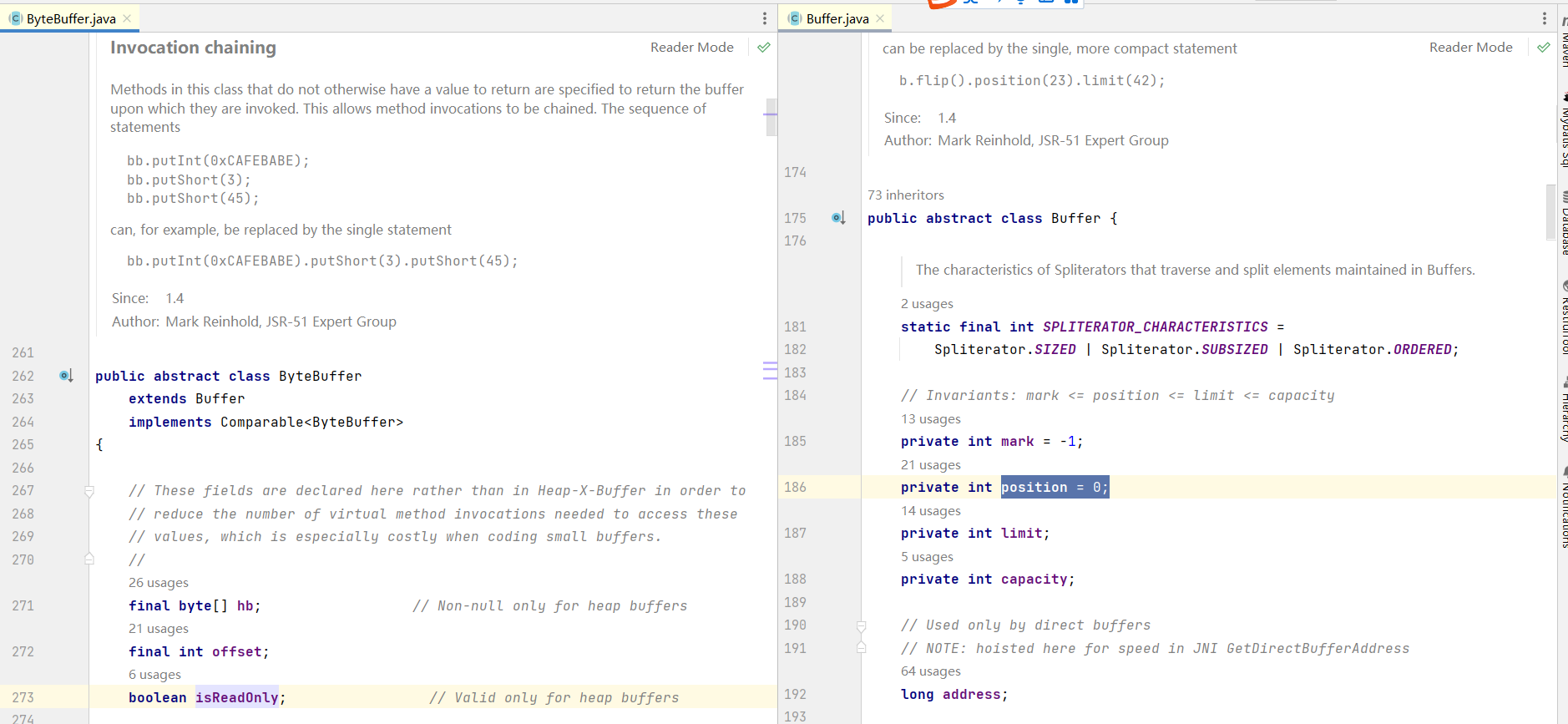This screenshot has width=1568, height=724.
Task: Click the fold end marker at line 191
Action: pyautogui.click(x=862, y=648)
